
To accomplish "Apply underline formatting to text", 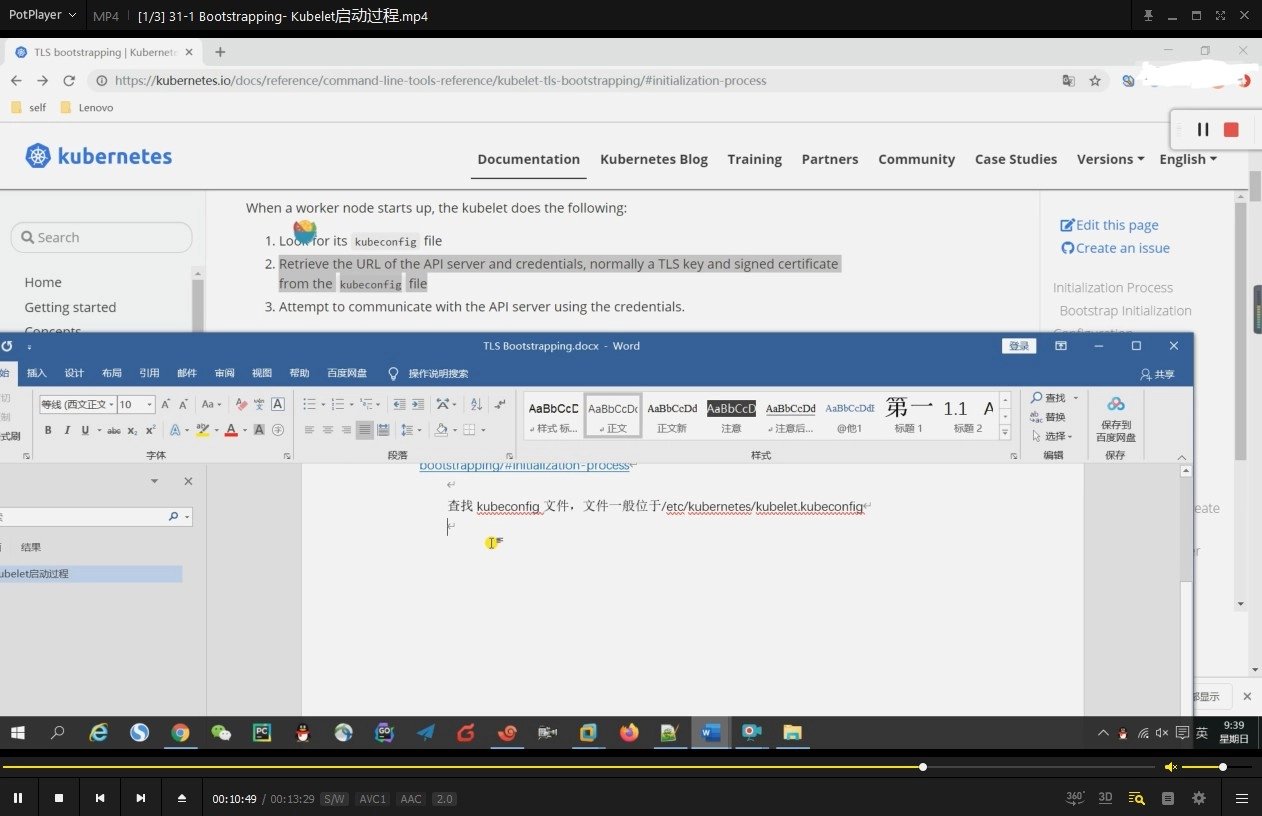I will coord(84,429).
